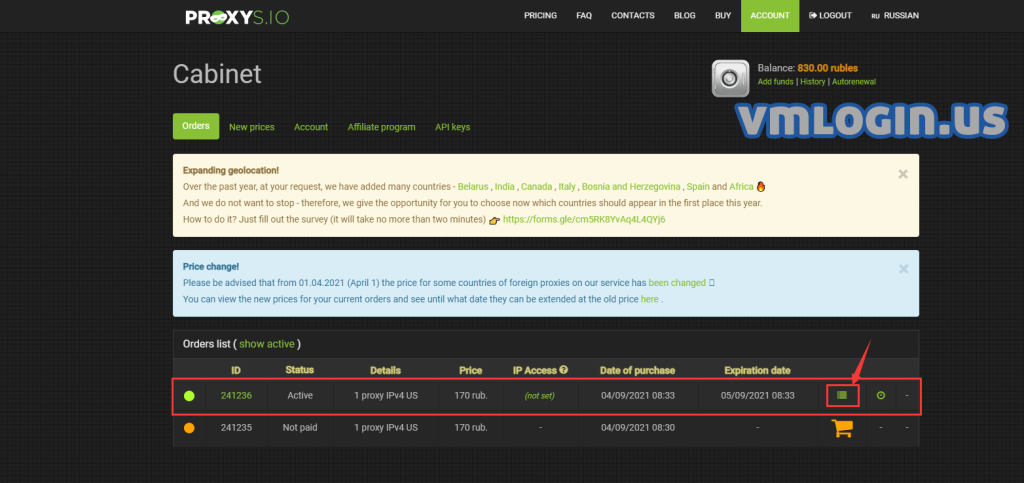This screenshot has height=483, width=1024.
Task: Open the PRICING menu item
Action: [540, 16]
